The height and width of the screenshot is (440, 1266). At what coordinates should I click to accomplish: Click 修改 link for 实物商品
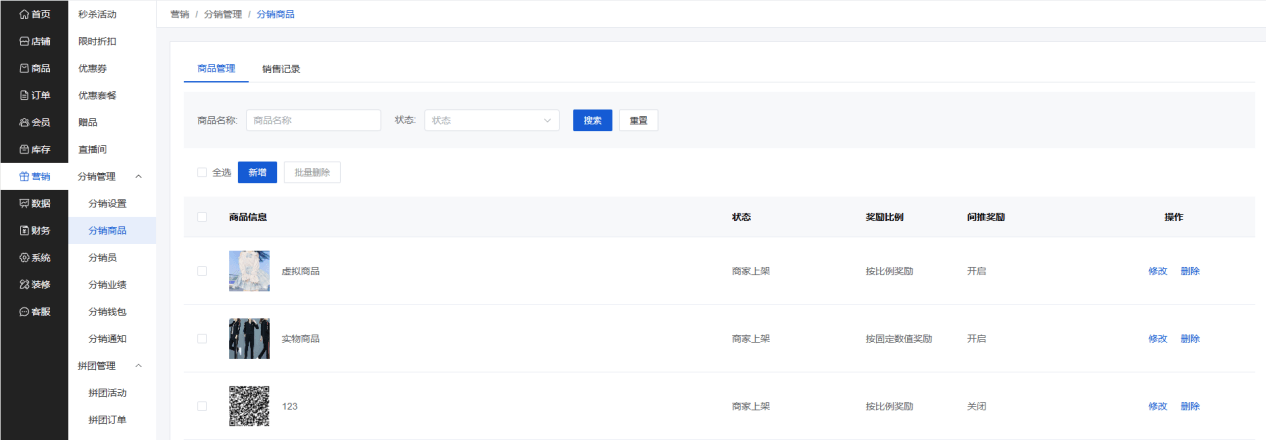click(1158, 339)
